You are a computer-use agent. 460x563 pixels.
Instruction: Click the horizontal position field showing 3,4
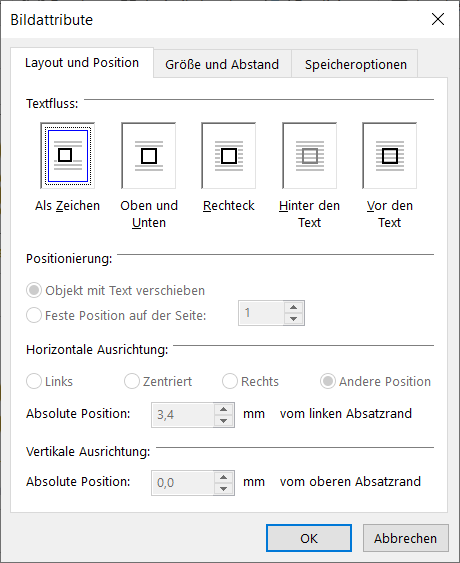pos(183,415)
